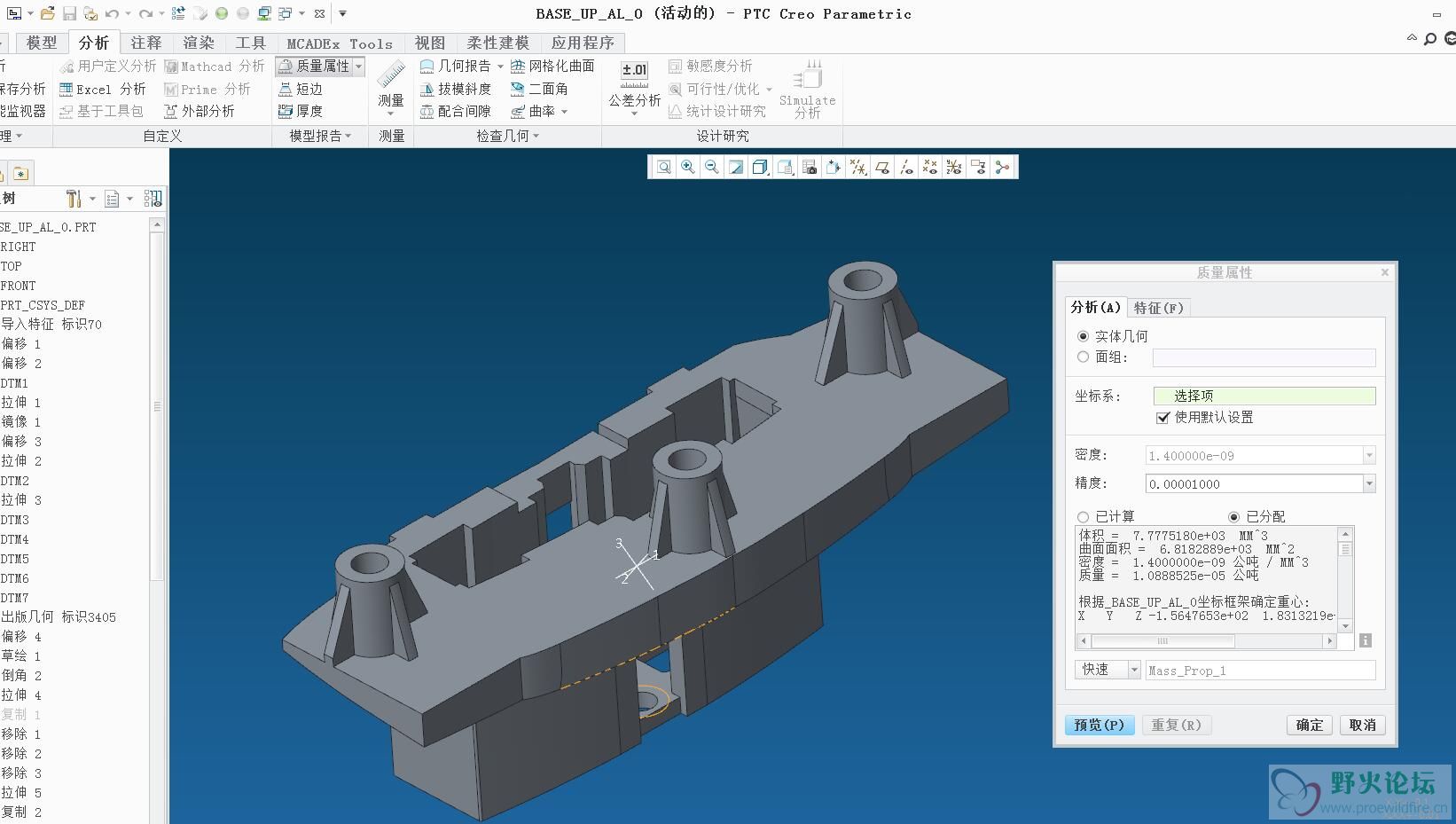This screenshot has width=1456, height=824.
Task: Click tree column display toggle icon
Action: click(x=153, y=199)
